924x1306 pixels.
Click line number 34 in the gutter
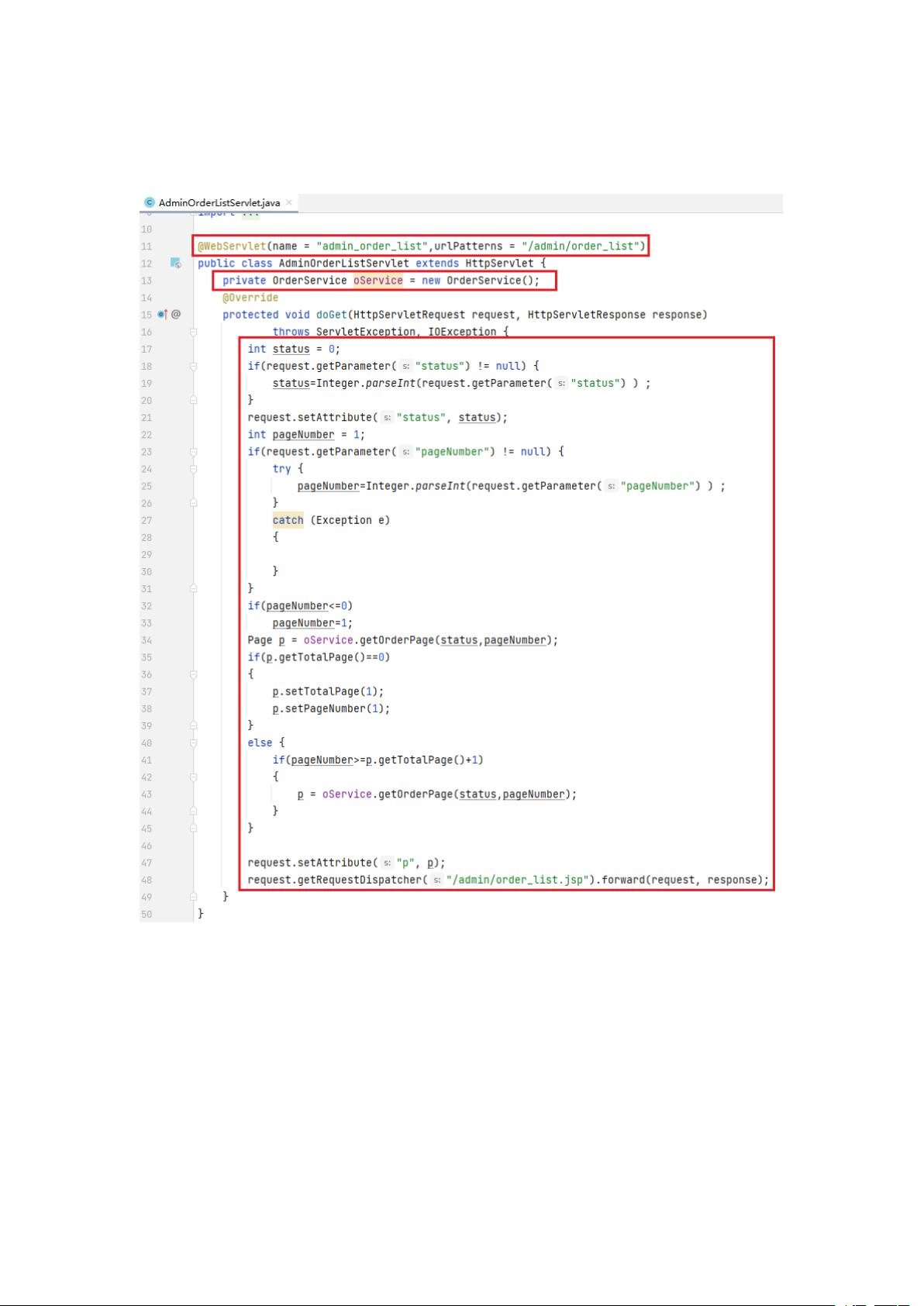click(147, 640)
